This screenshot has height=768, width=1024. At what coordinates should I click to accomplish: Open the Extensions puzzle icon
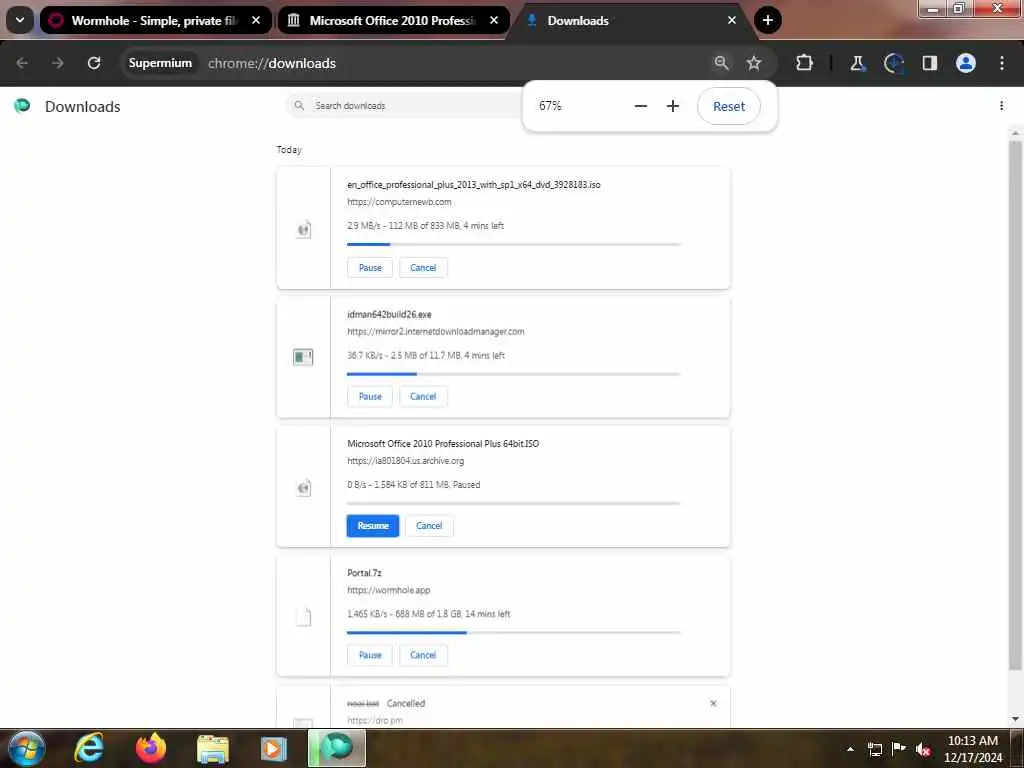click(805, 63)
